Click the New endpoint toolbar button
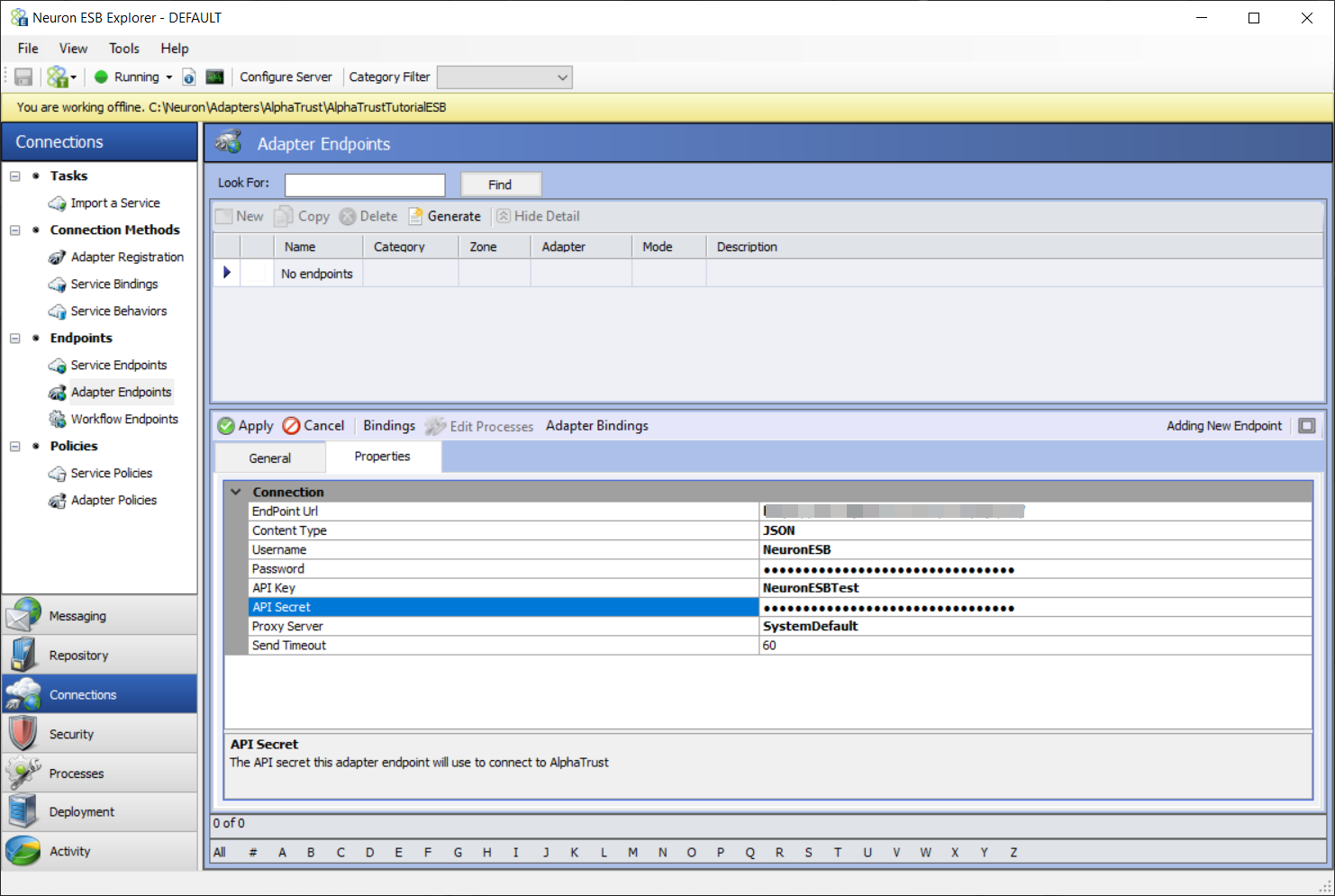Screen dimensions: 1335x896 [x=240, y=217]
